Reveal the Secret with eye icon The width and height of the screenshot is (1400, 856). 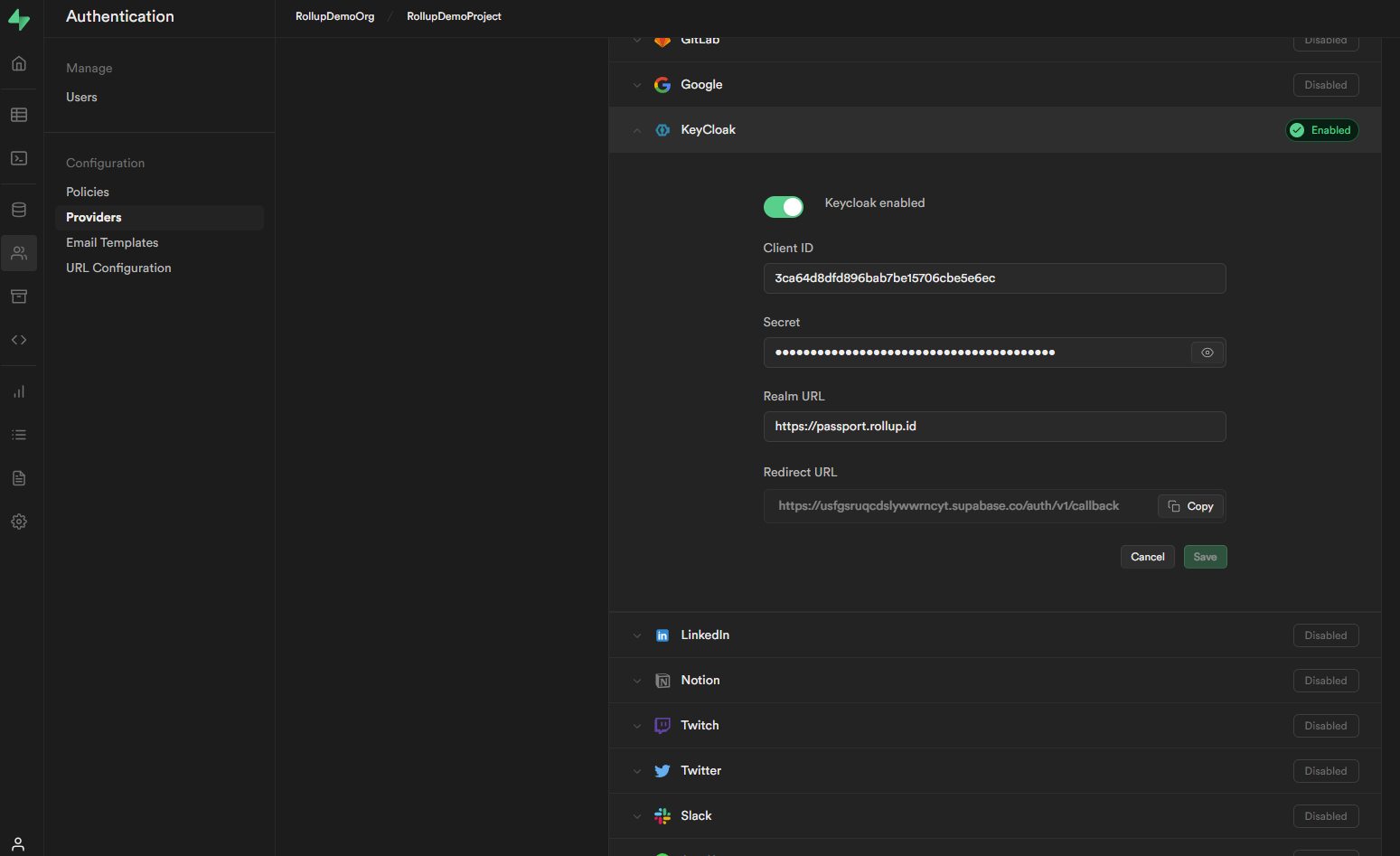[x=1207, y=353]
